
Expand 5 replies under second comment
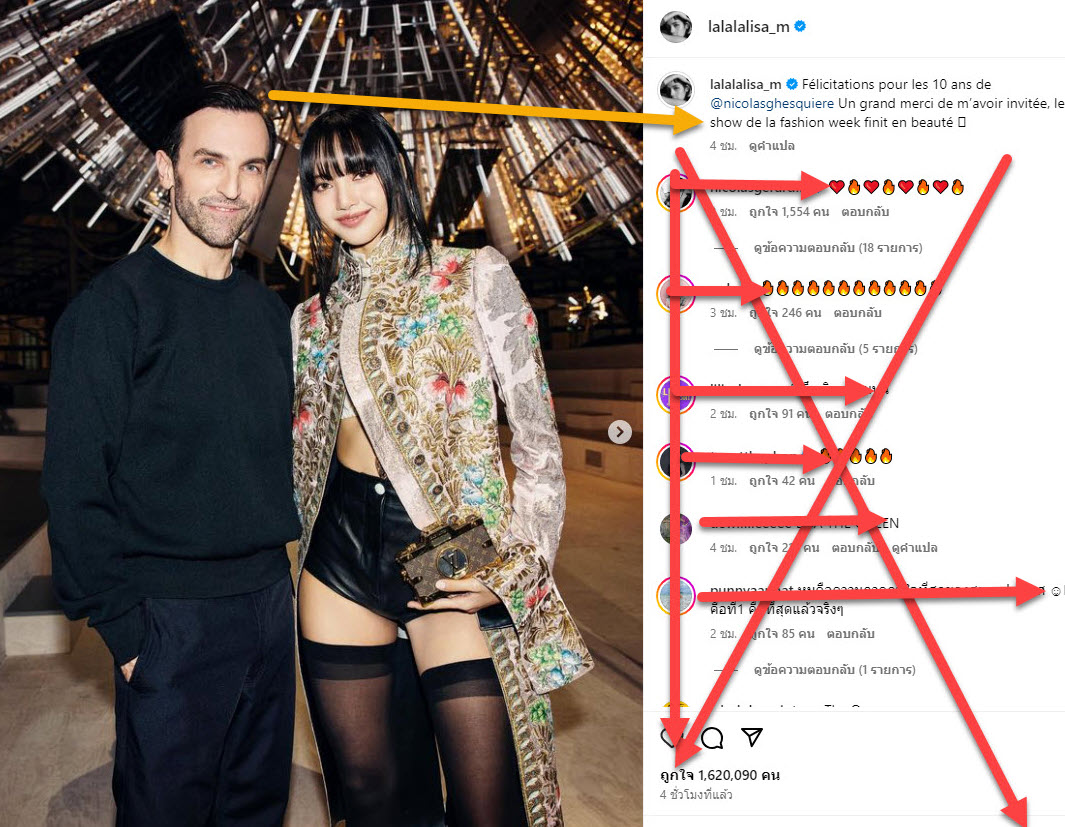tap(835, 349)
